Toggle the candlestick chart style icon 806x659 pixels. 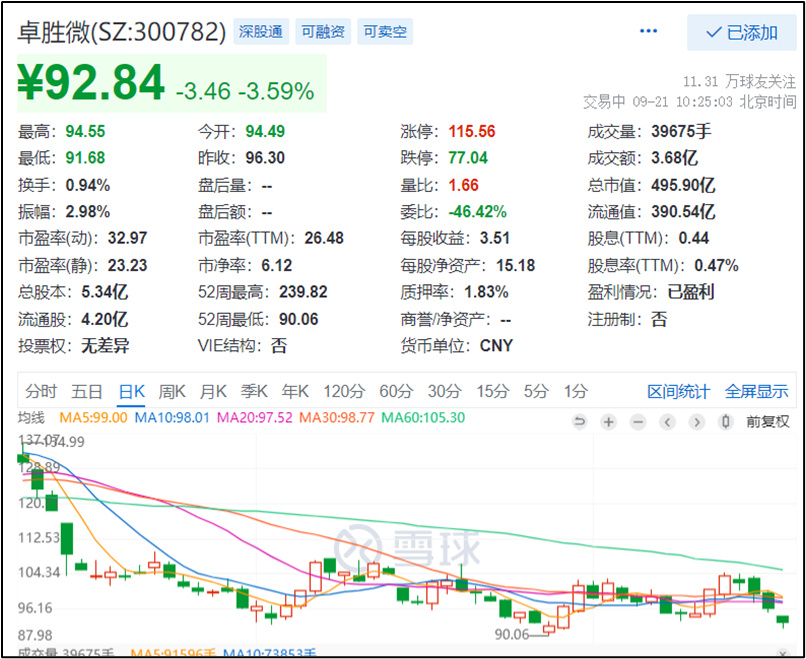click(x=726, y=423)
